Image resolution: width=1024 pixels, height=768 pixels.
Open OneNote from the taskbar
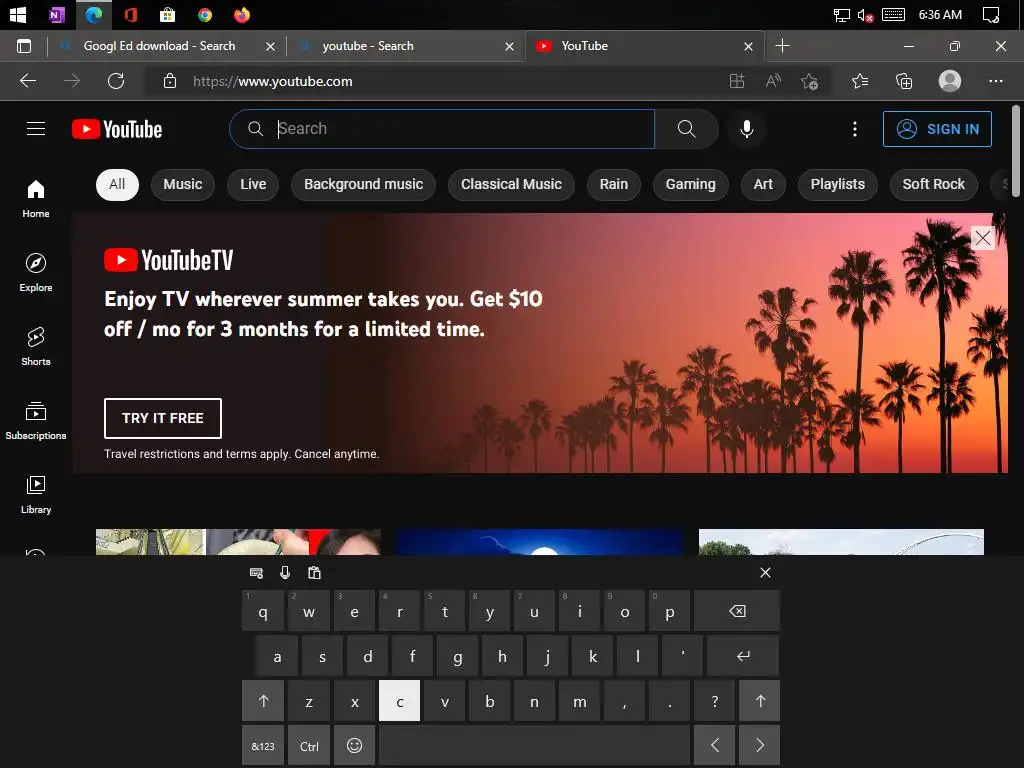(x=57, y=14)
